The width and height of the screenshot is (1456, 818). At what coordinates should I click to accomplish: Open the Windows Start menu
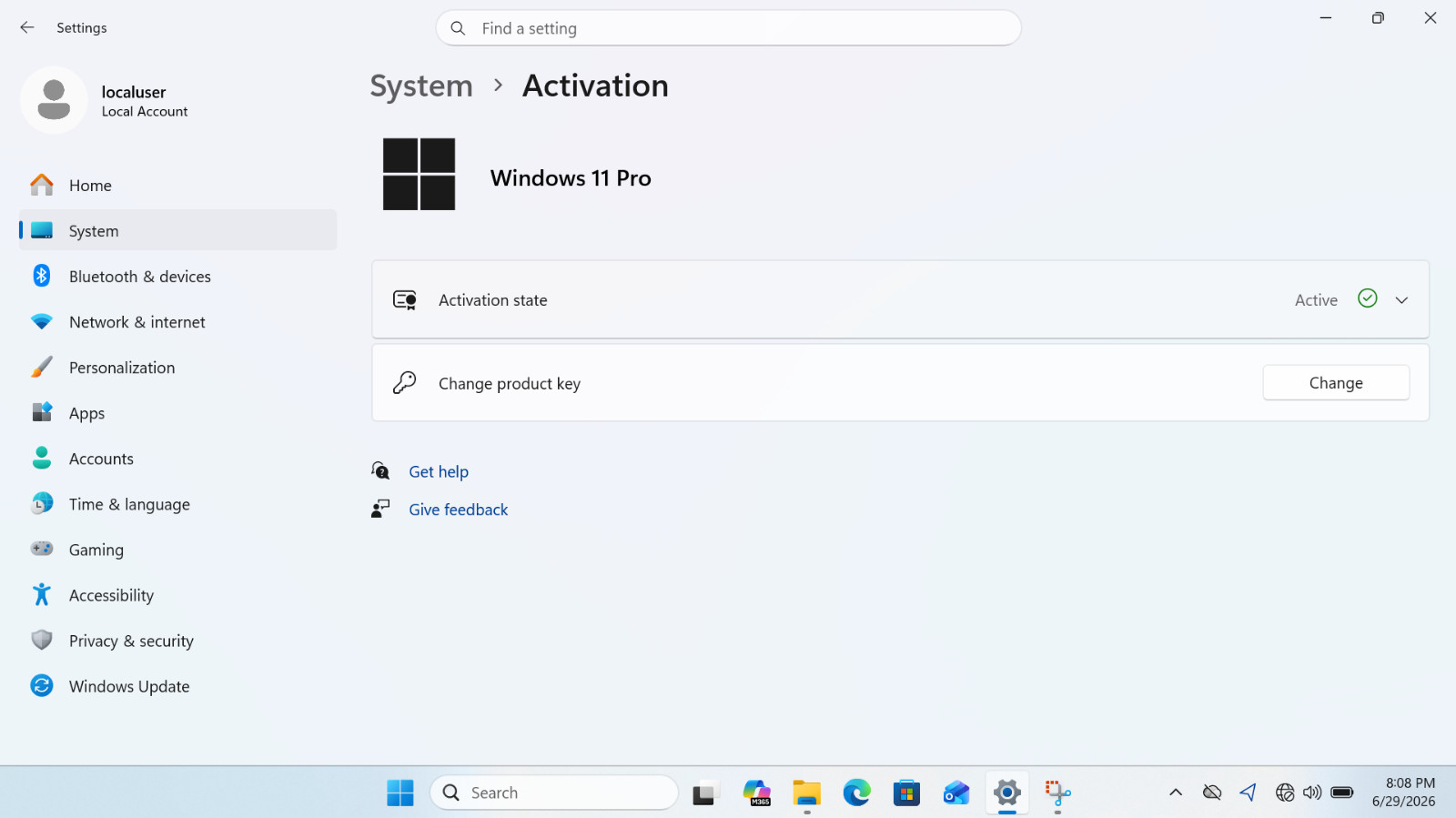[400, 793]
